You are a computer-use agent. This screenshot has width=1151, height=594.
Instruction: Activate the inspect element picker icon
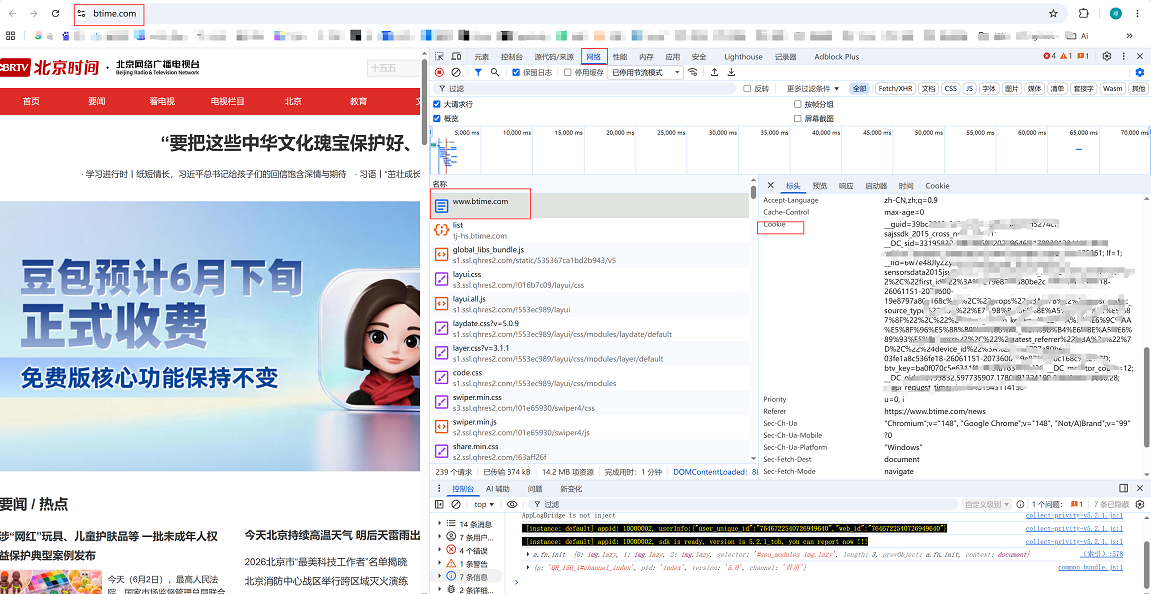(439, 57)
